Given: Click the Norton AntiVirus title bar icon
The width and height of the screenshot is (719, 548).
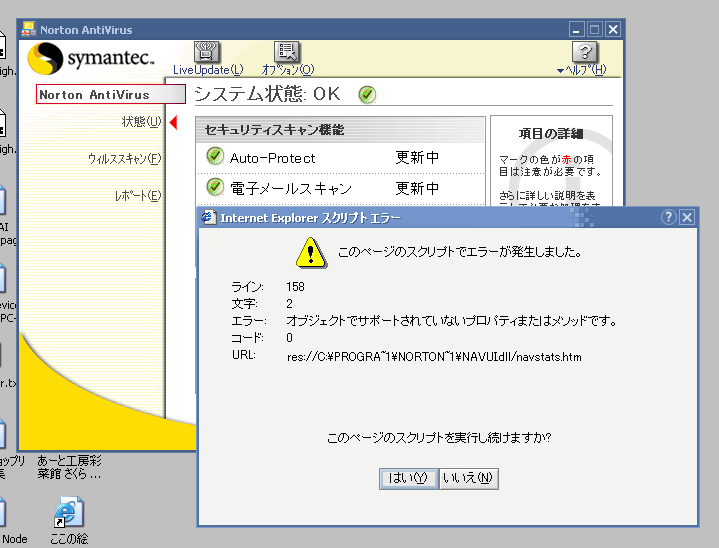Looking at the screenshot, I should [29, 29].
